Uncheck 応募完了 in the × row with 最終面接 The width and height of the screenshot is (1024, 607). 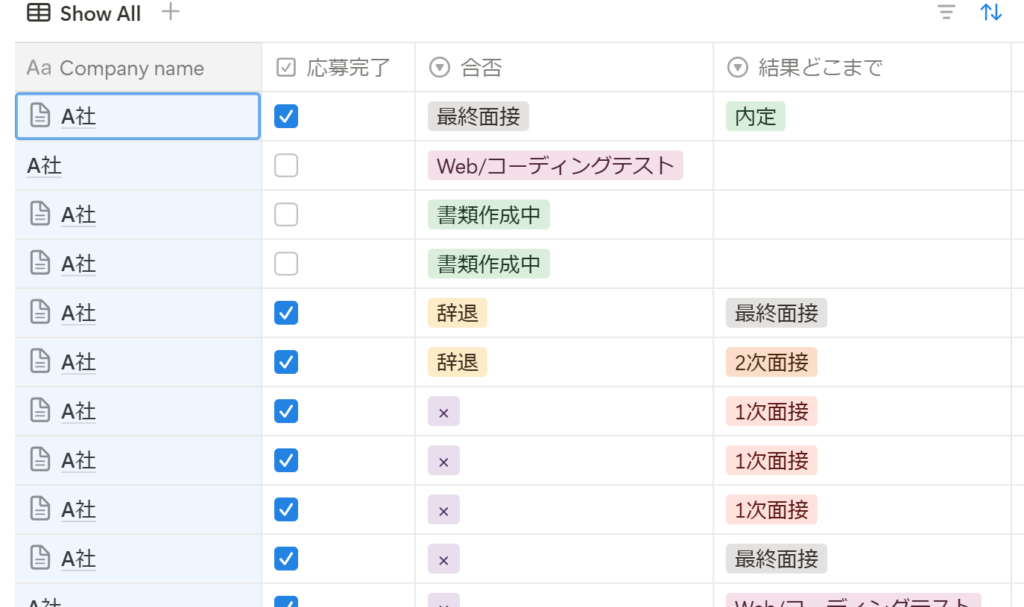286,559
